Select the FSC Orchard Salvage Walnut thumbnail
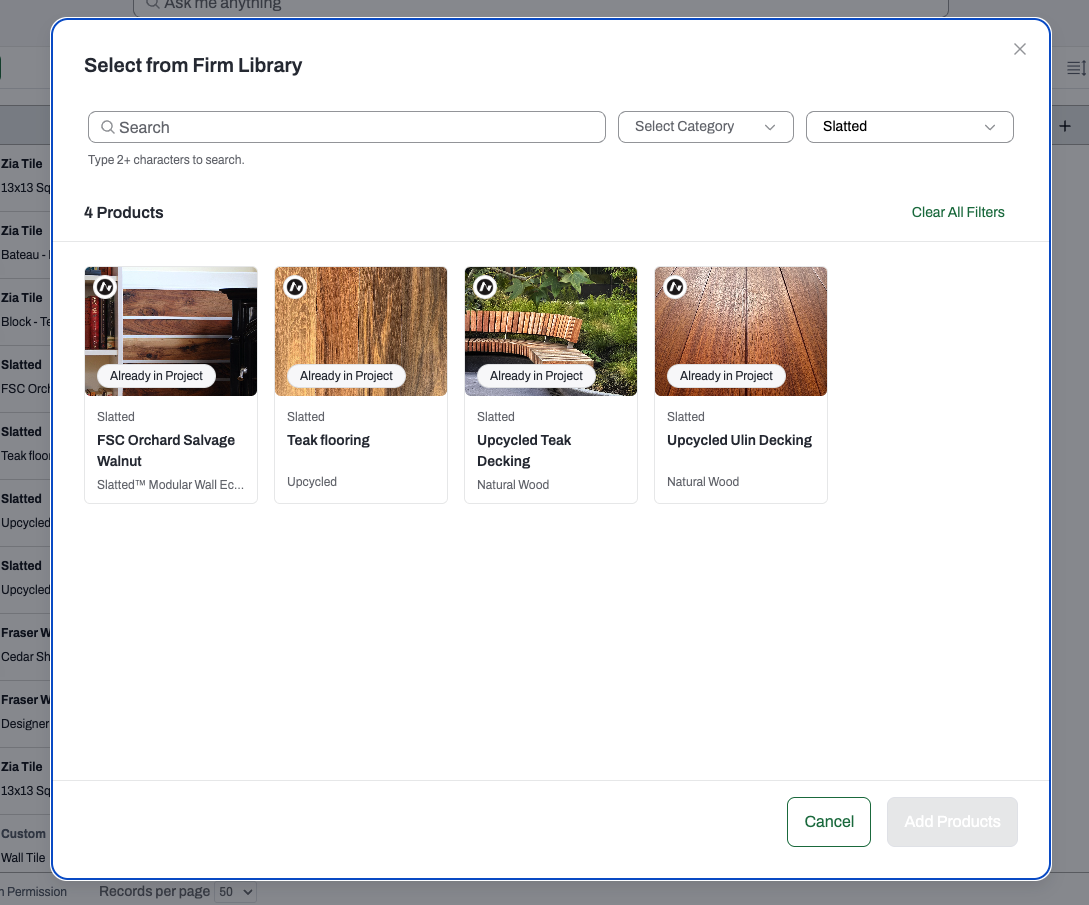The height and width of the screenshot is (905, 1089). coord(171,331)
